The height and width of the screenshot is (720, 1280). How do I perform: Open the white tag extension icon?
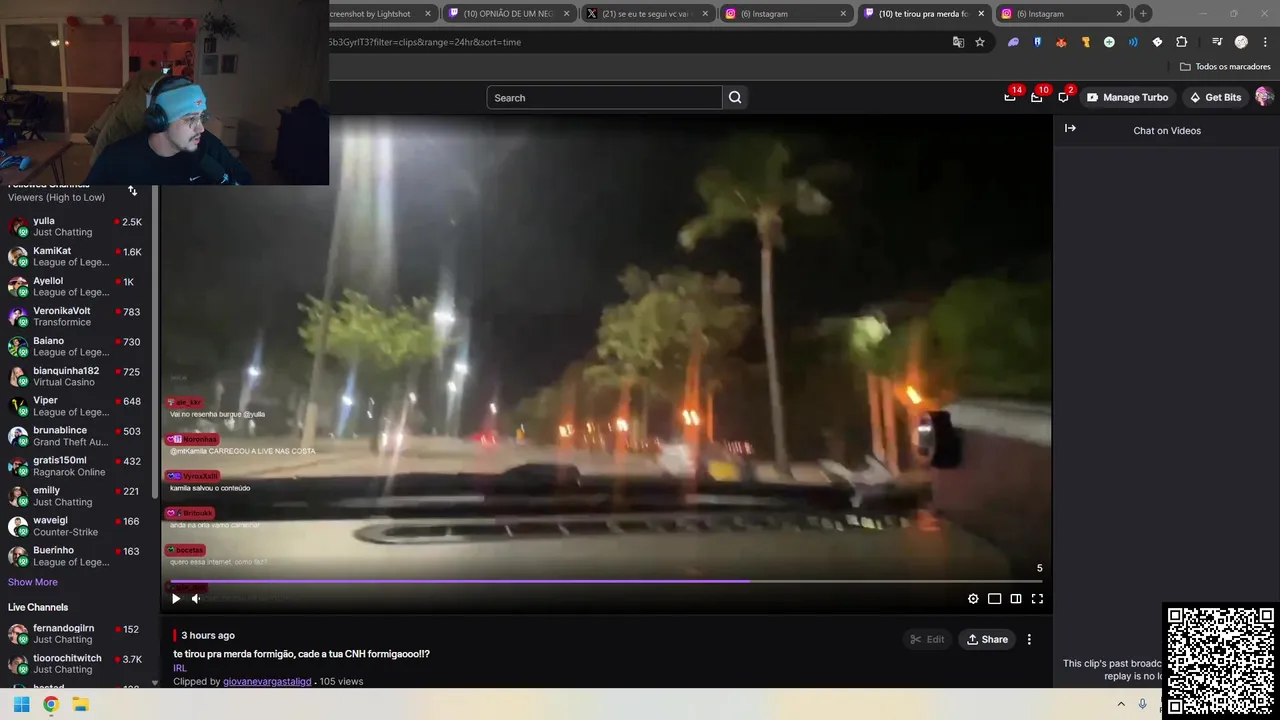[x=1157, y=42]
